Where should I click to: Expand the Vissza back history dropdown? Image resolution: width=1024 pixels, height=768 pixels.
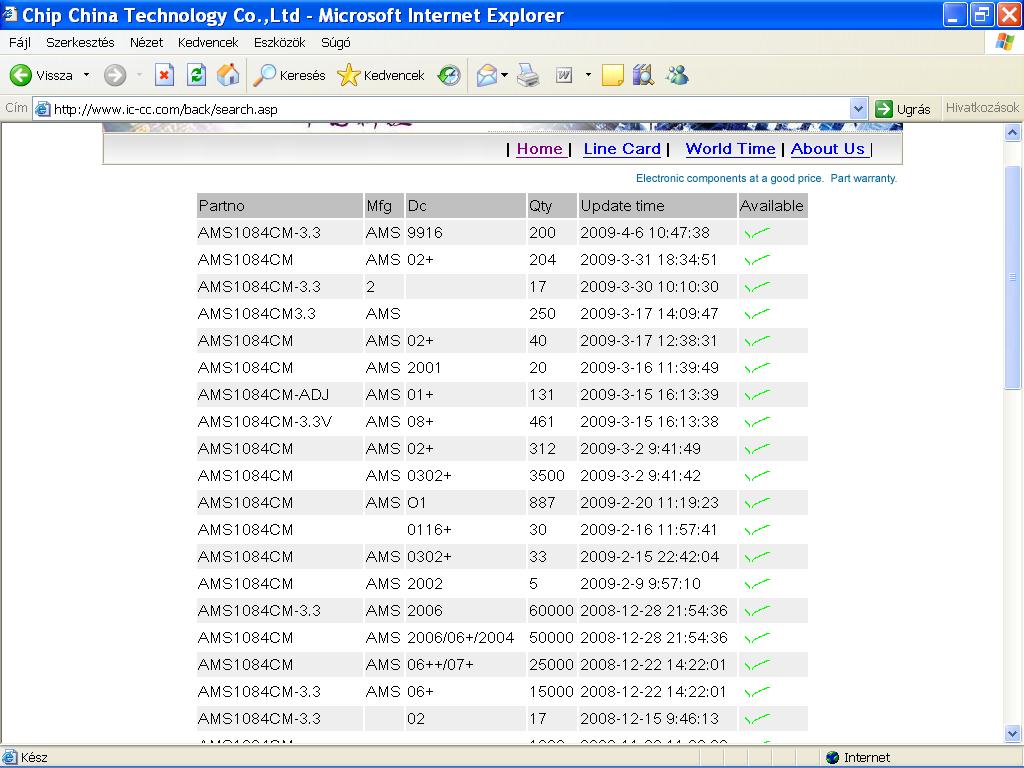click(86, 75)
